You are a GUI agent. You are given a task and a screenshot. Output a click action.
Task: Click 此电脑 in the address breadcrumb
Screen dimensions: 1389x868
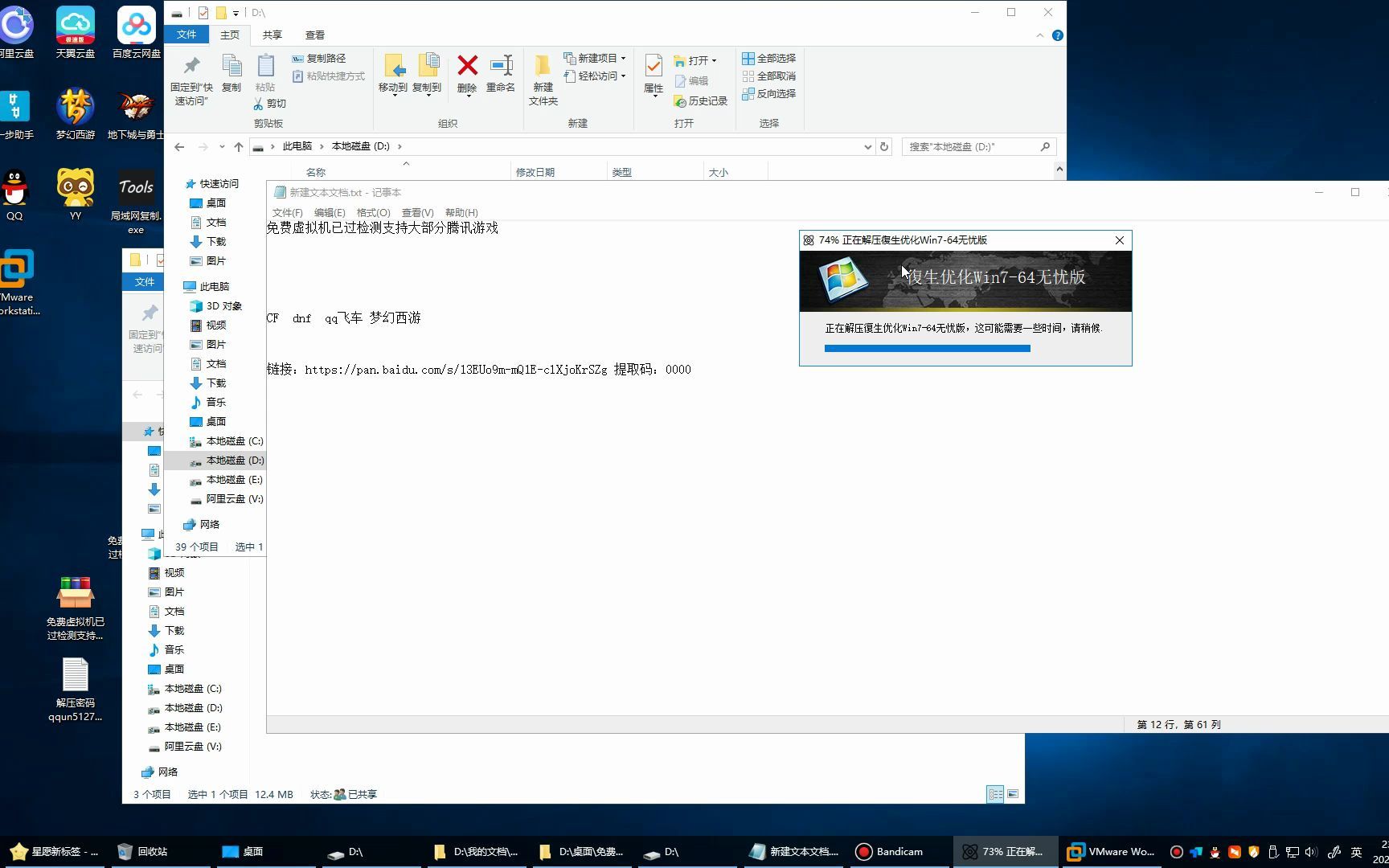click(297, 146)
